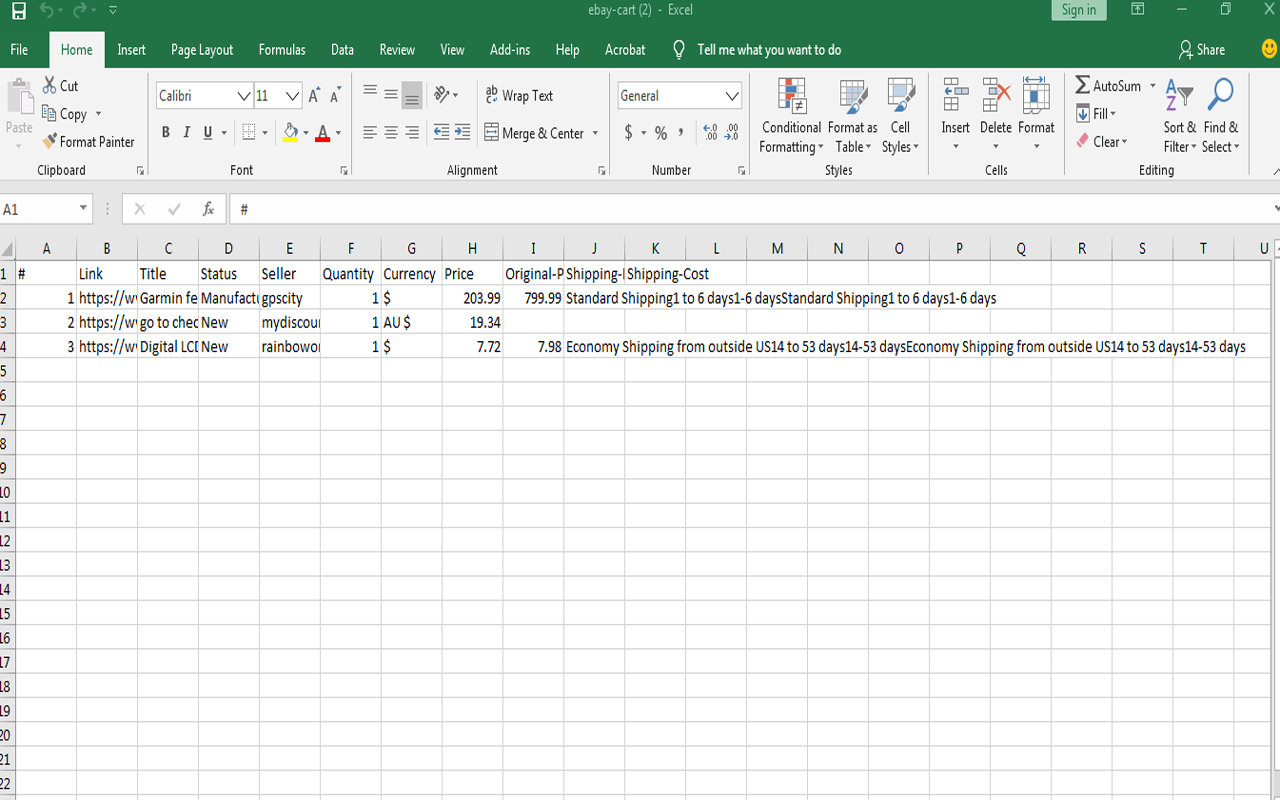Open the font name Calibri dropdown
The width and height of the screenshot is (1280, 800).
(x=243, y=96)
